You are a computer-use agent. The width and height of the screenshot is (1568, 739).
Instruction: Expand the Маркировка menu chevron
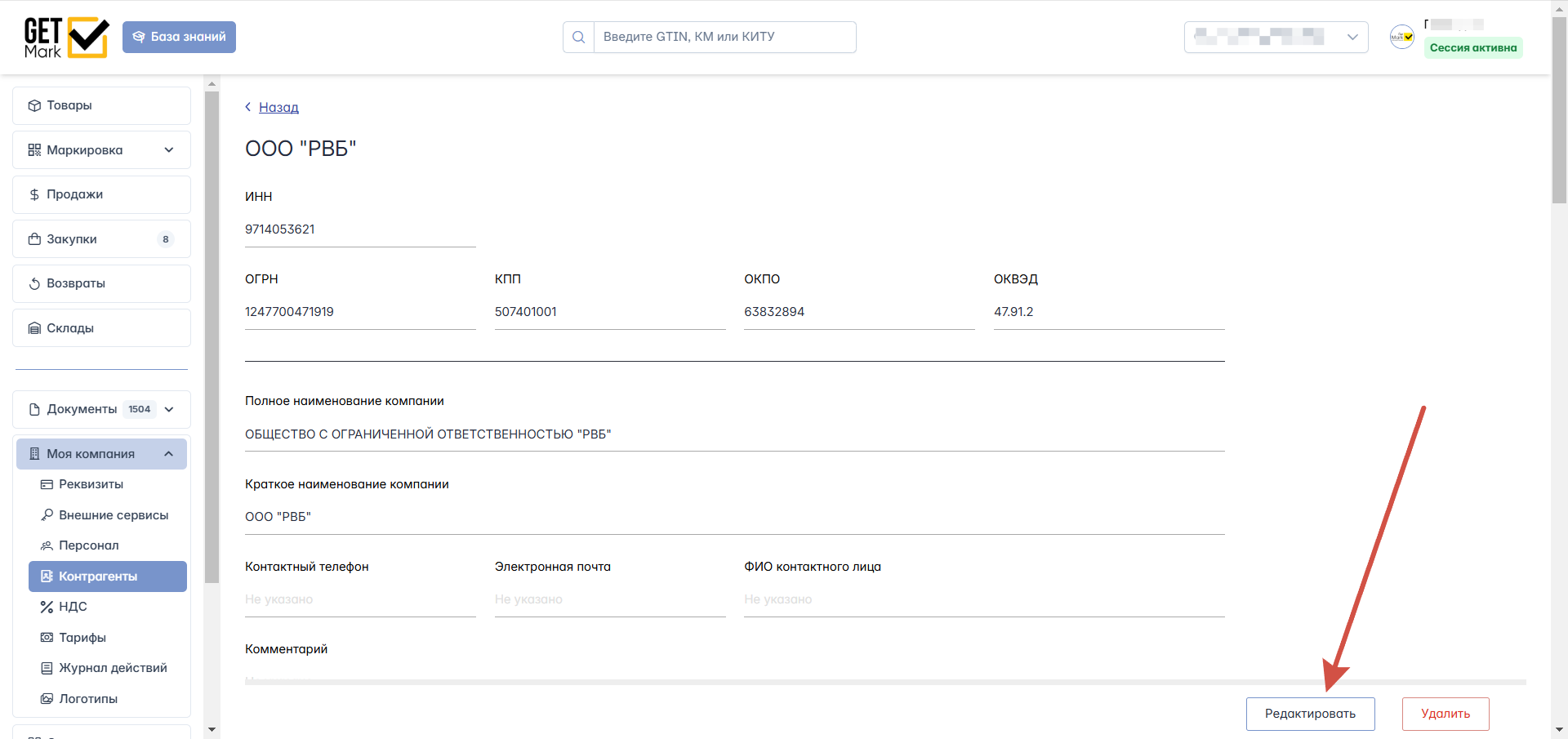169,150
